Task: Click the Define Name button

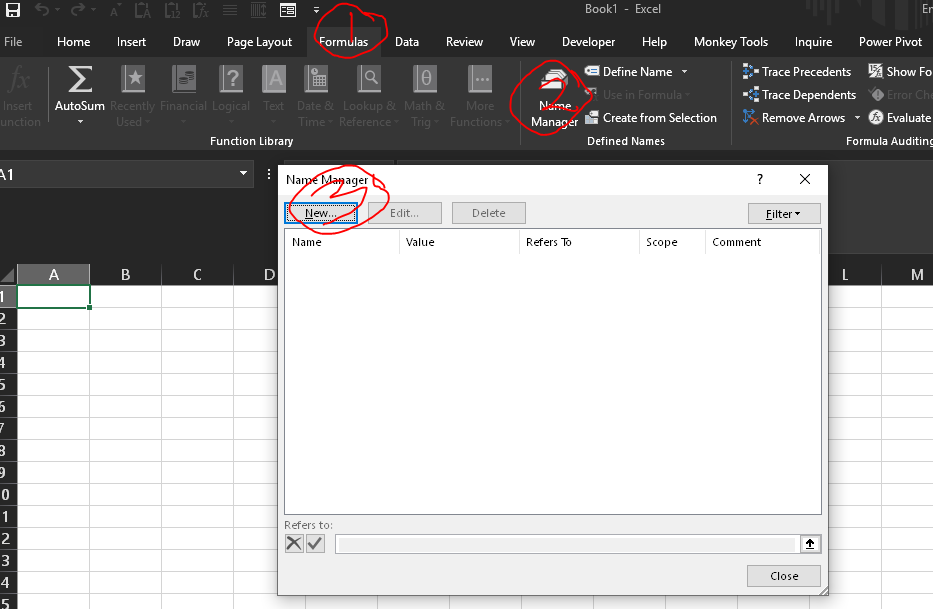Action: point(629,71)
